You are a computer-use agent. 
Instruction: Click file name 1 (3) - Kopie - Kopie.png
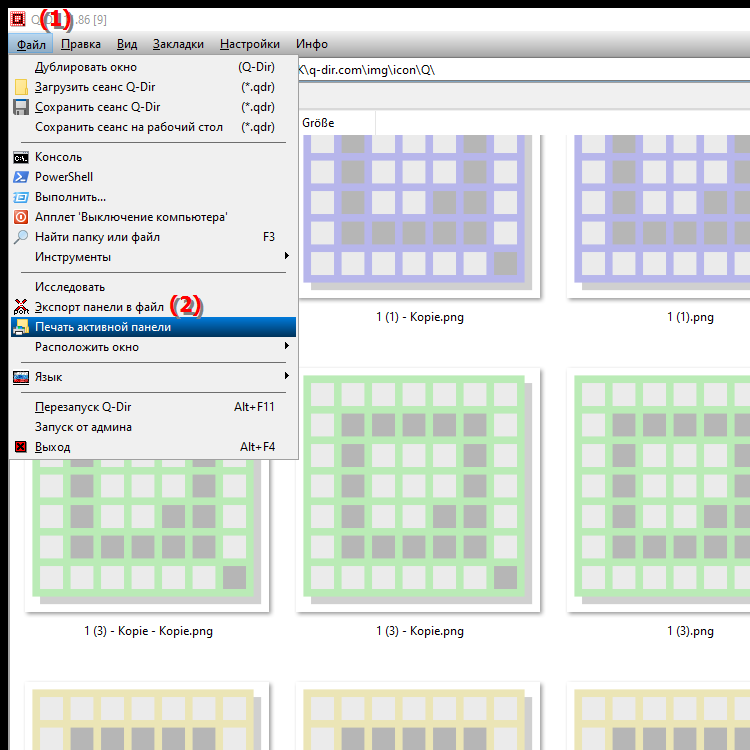tap(148, 631)
